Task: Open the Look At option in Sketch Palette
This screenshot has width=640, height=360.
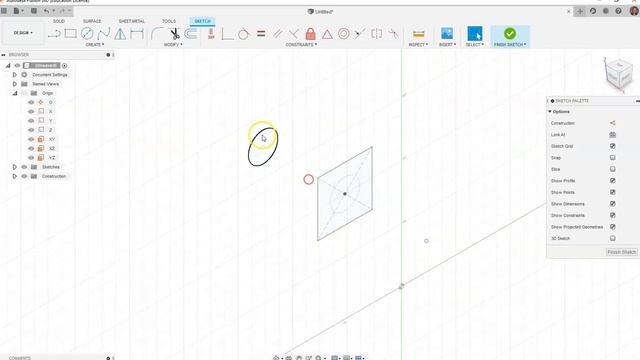Action: click(612, 135)
